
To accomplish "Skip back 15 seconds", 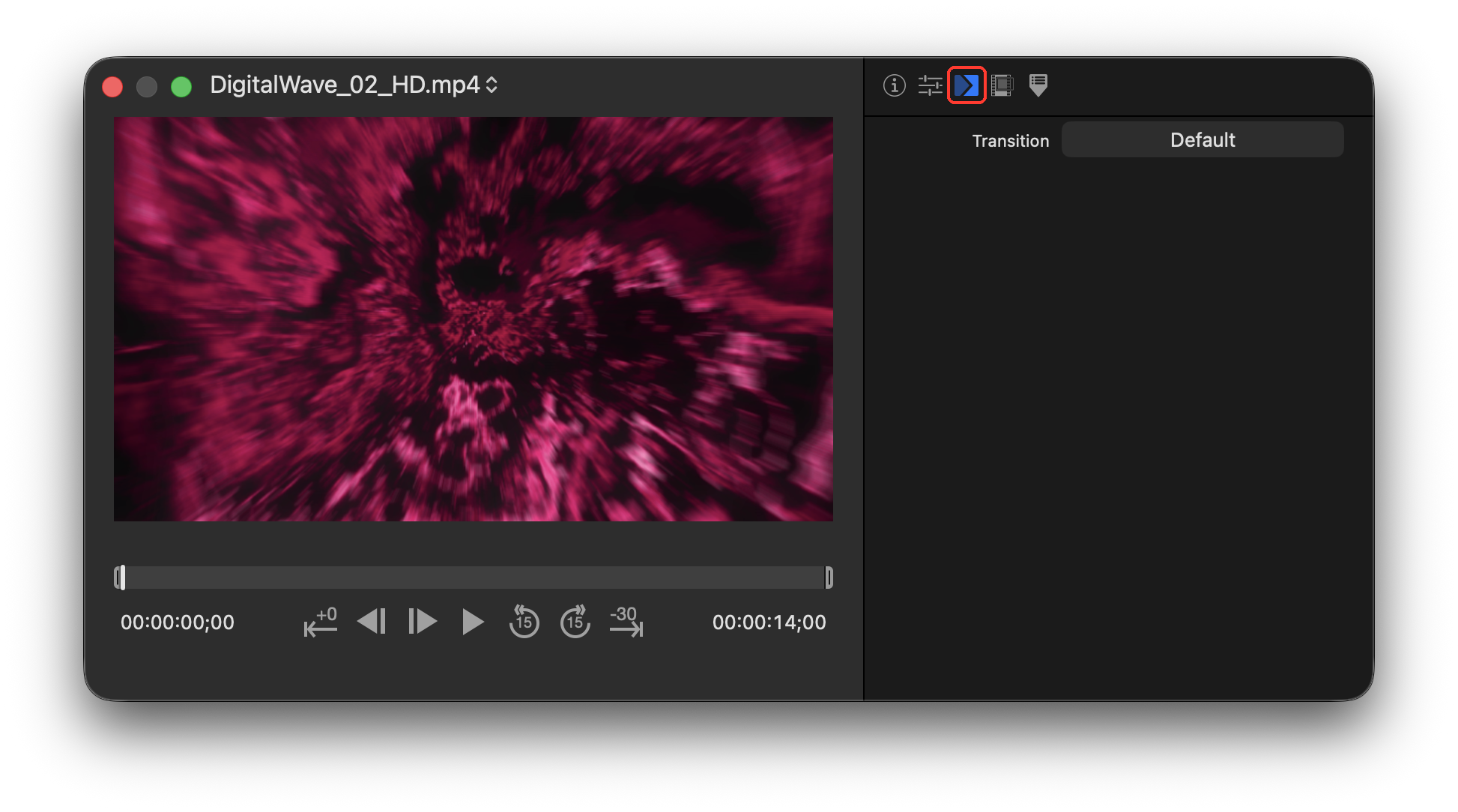I will (524, 622).
